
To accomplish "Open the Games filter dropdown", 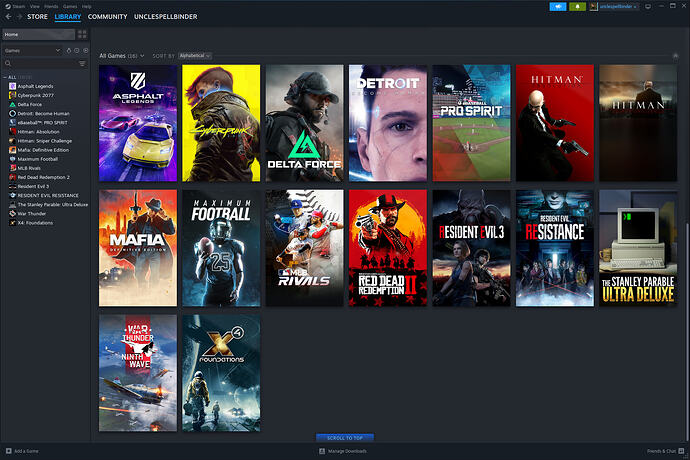I will [32, 51].
